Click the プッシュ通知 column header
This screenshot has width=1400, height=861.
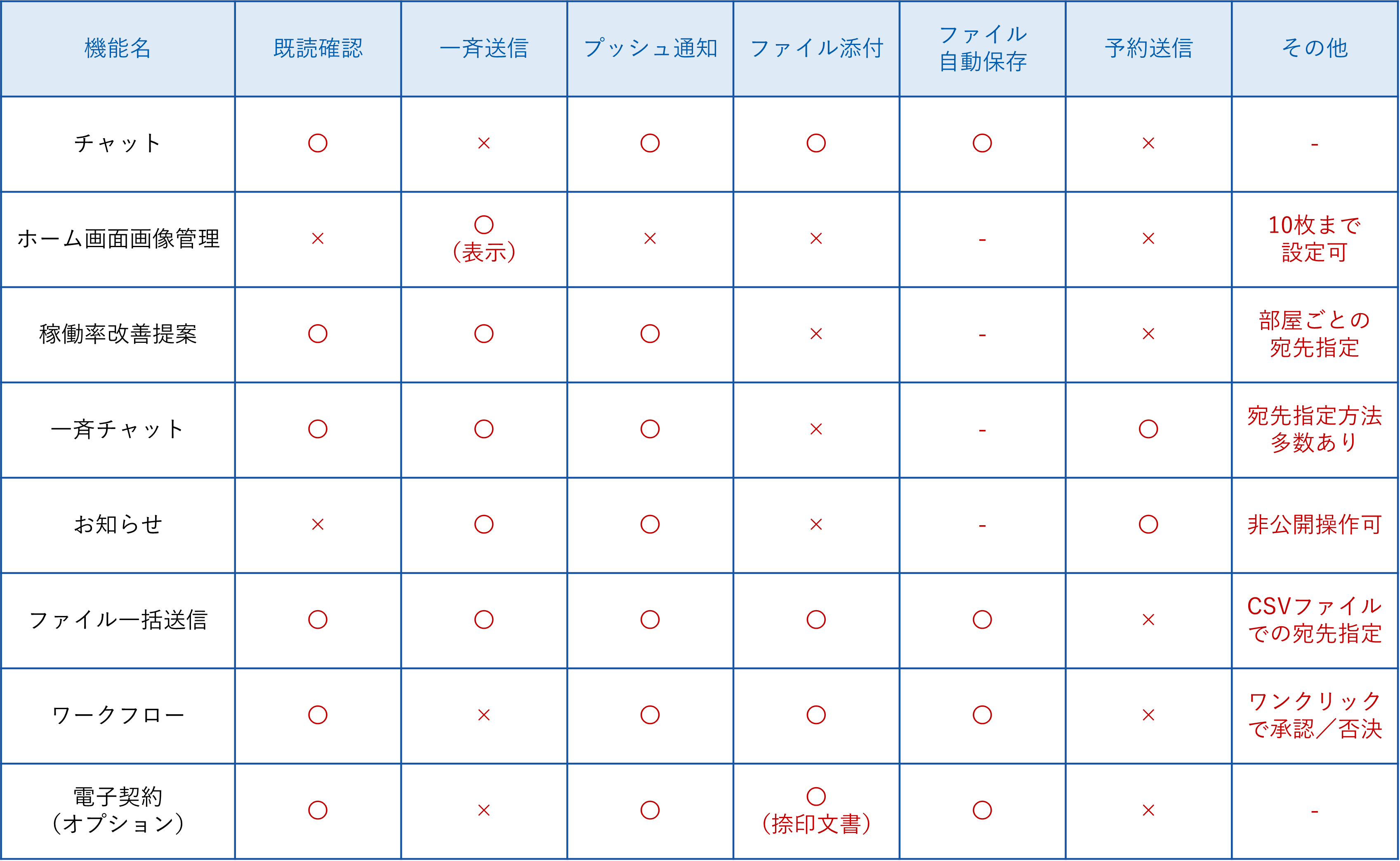(650, 48)
